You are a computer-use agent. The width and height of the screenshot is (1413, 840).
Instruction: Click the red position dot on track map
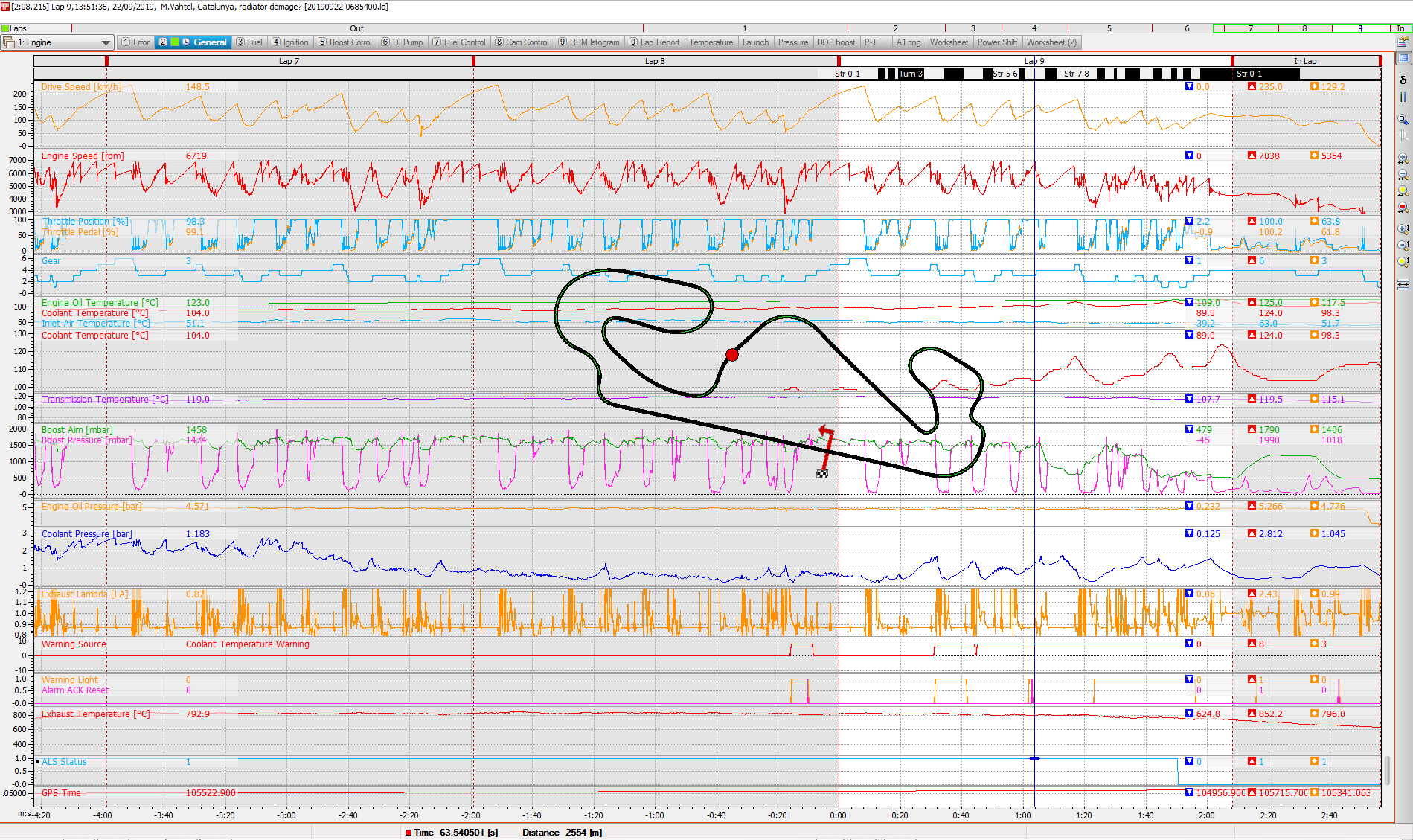[732, 355]
